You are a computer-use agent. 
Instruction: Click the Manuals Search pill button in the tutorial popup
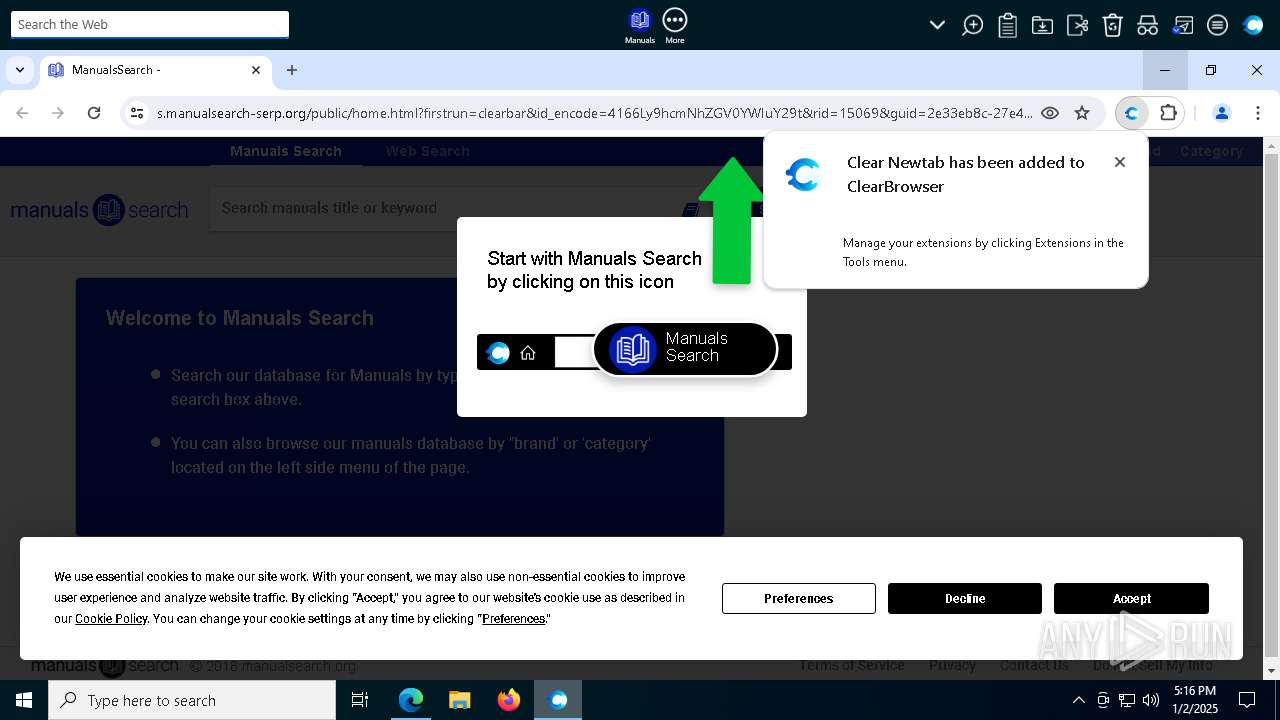[685, 348]
